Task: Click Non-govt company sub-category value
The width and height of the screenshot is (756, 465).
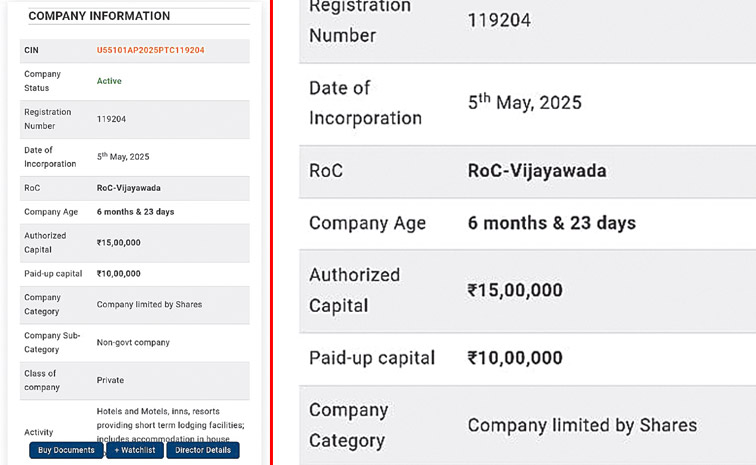Action: (133, 343)
